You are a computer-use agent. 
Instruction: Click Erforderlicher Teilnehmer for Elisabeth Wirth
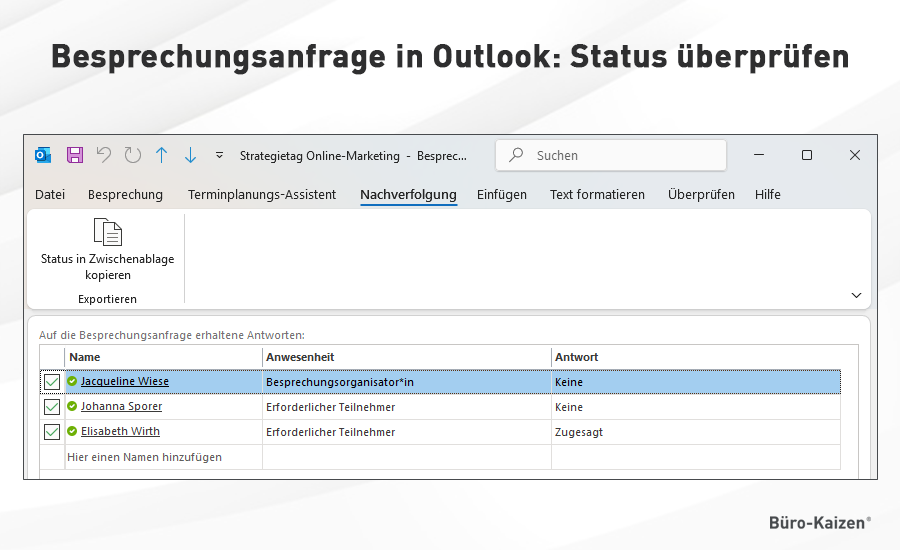[x=407, y=432]
